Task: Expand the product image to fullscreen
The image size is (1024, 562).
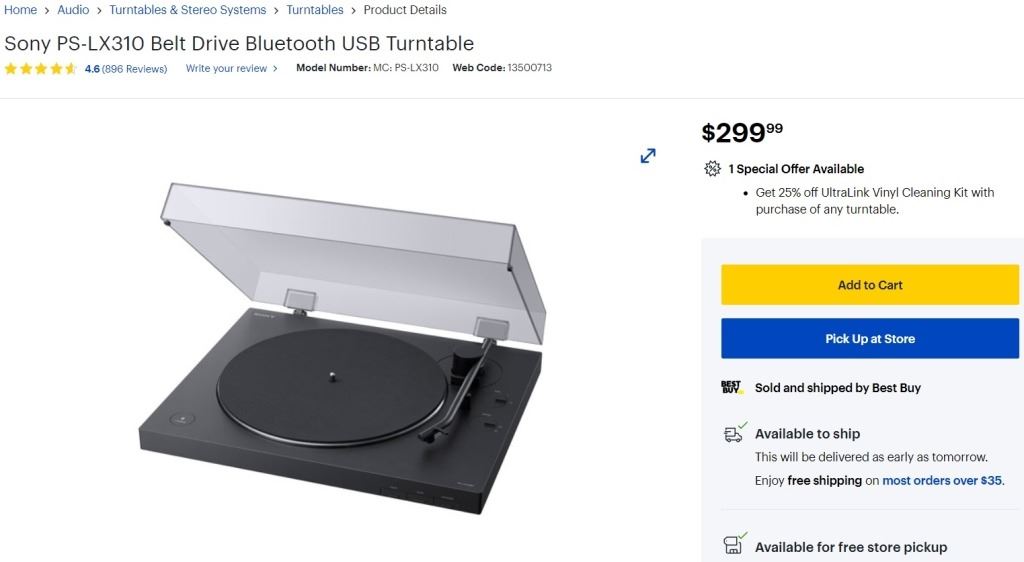Action: pos(648,156)
